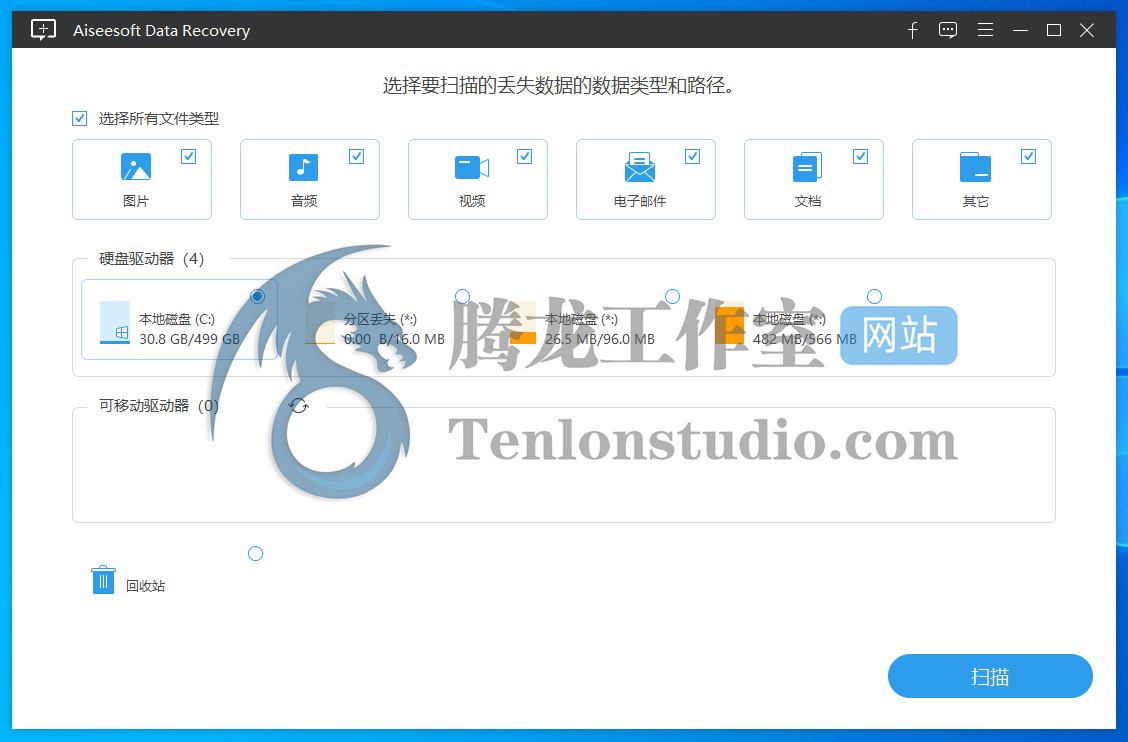Click the 回收站 recycle bin icon
1128x742 pixels.
tap(104, 579)
